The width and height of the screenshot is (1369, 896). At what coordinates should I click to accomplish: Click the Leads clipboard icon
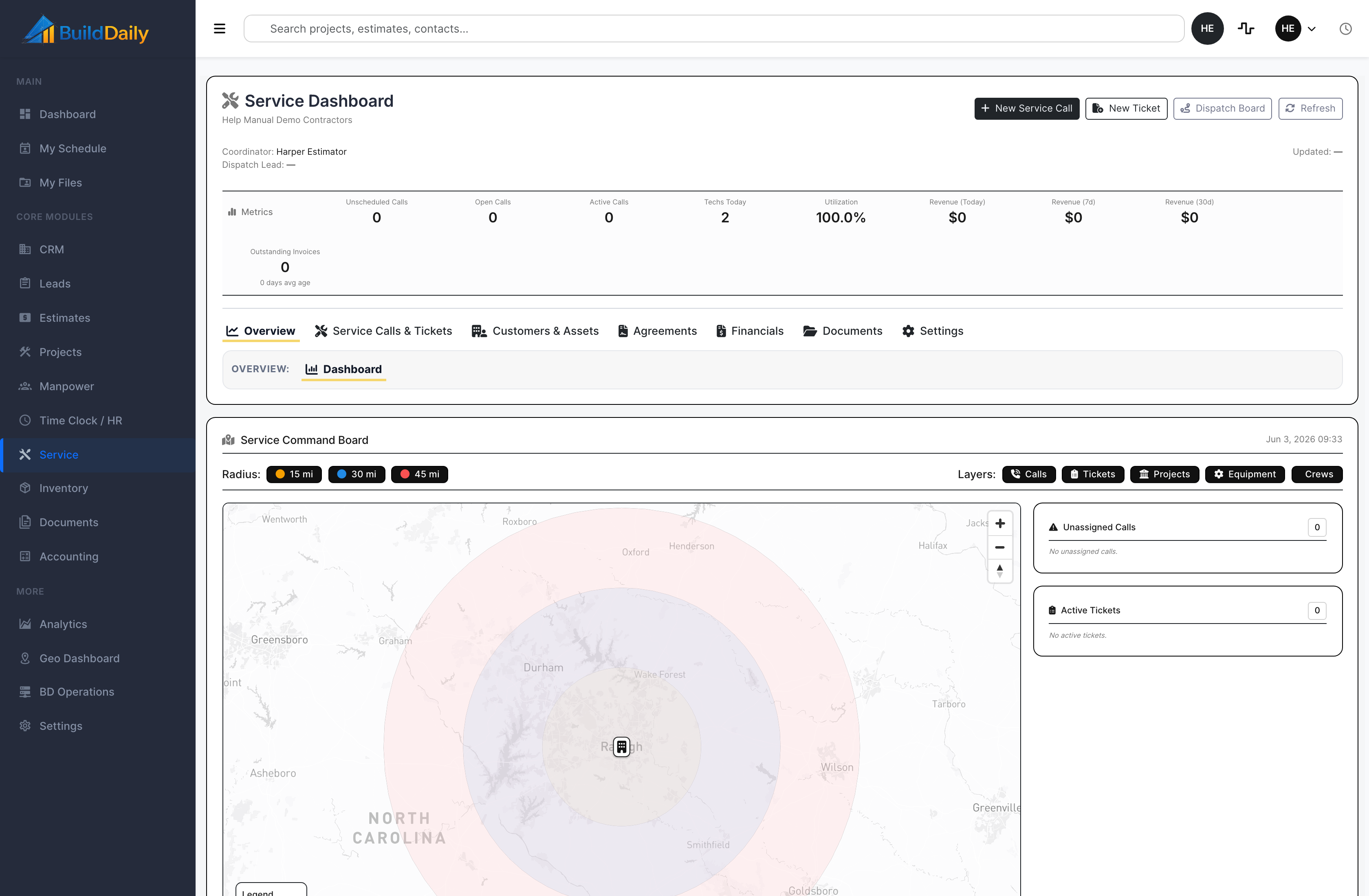click(x=25, y=283)
